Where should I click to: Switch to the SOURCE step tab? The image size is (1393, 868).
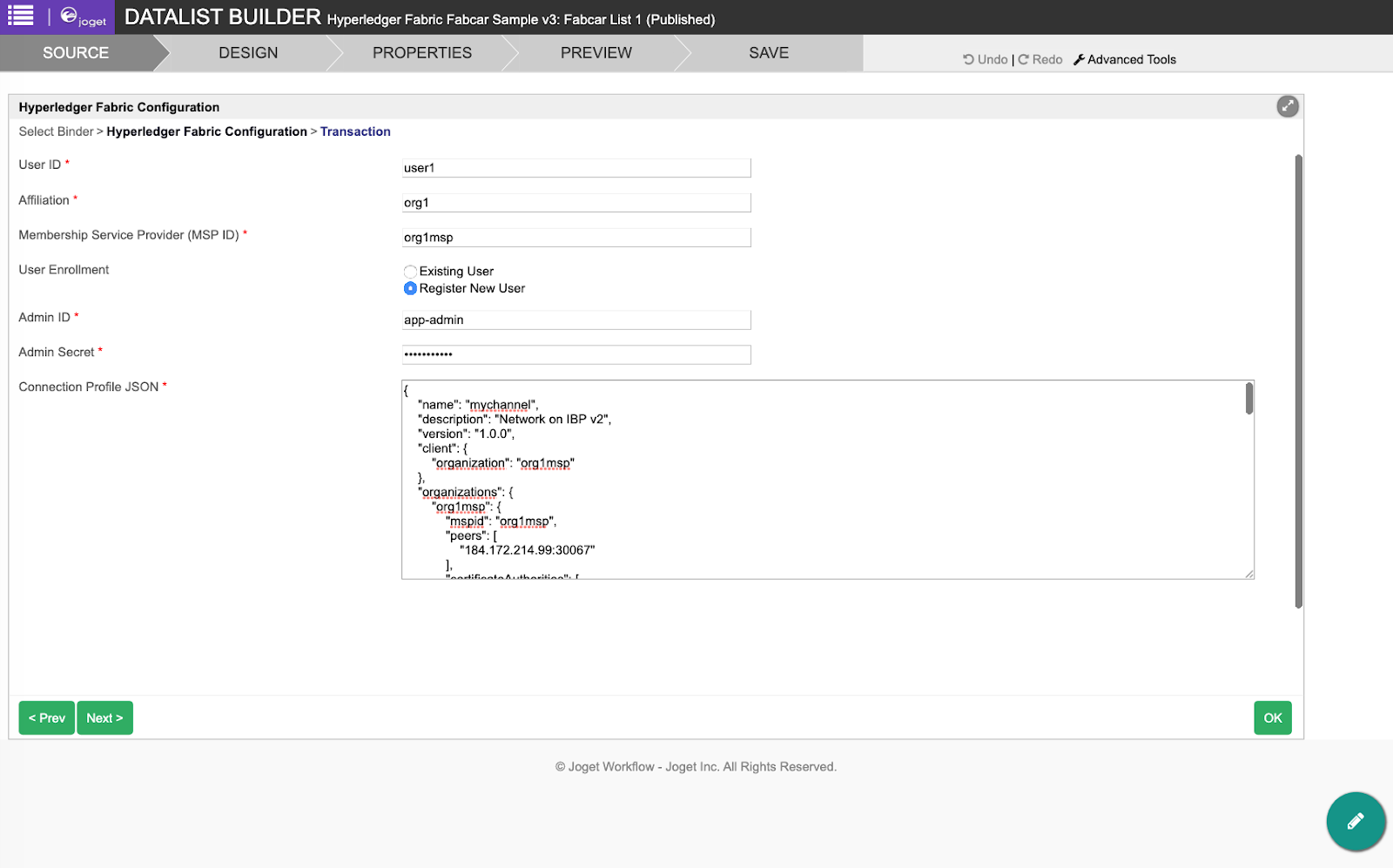point(76,53)
